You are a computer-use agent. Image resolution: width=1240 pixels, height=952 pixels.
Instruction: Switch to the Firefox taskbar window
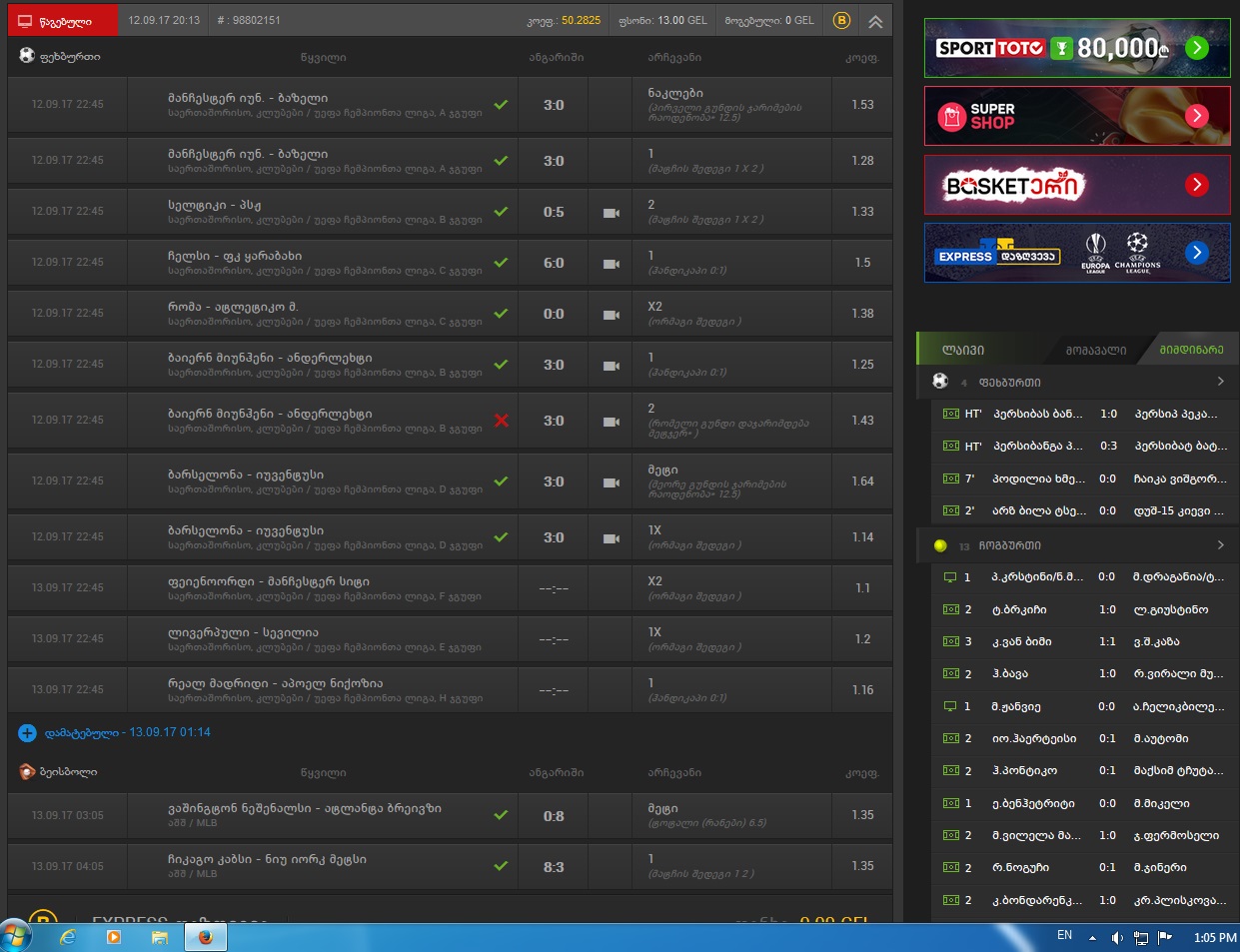[x=206, y=937]
